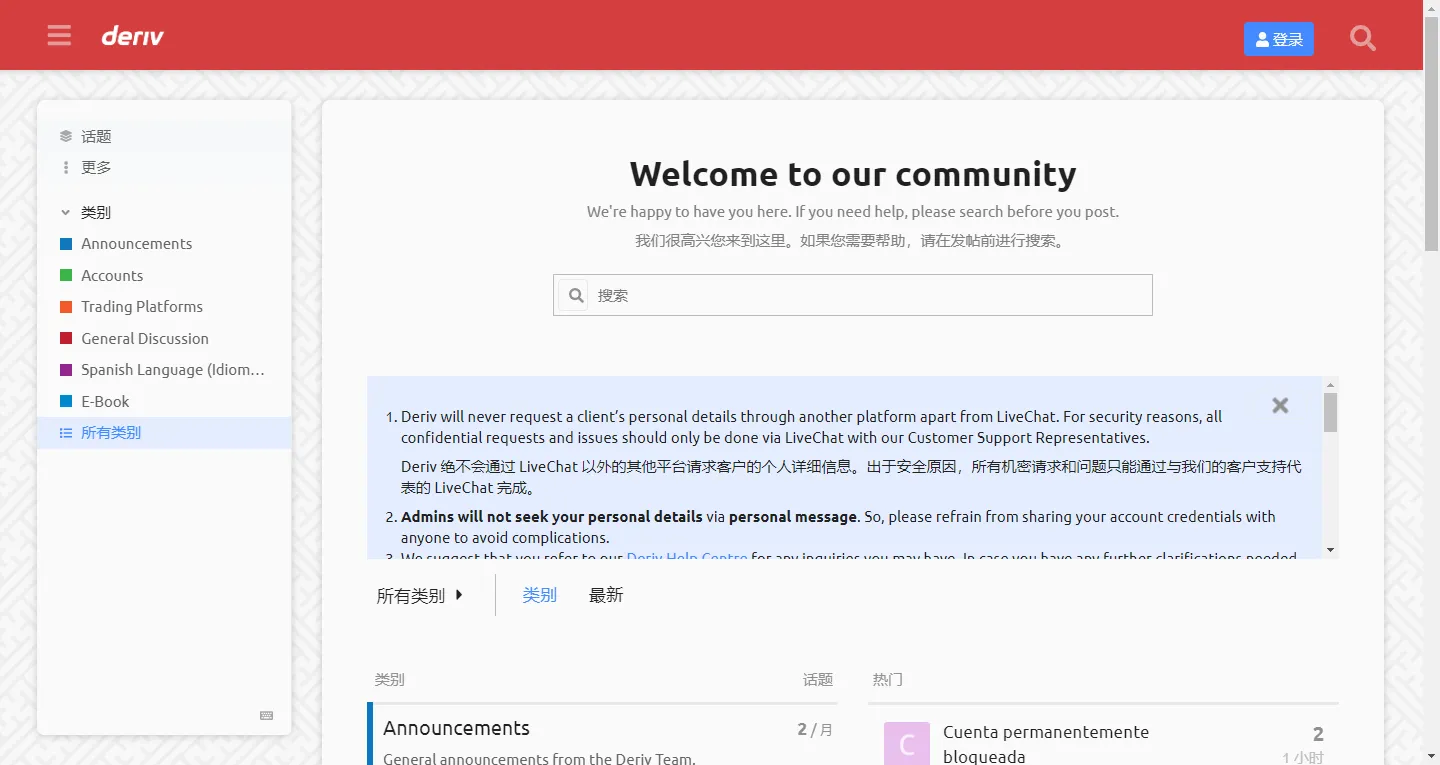Screen dimensions: 1440x765
Task: Open the Deriv Help Centre link
Action: (687, 557)
